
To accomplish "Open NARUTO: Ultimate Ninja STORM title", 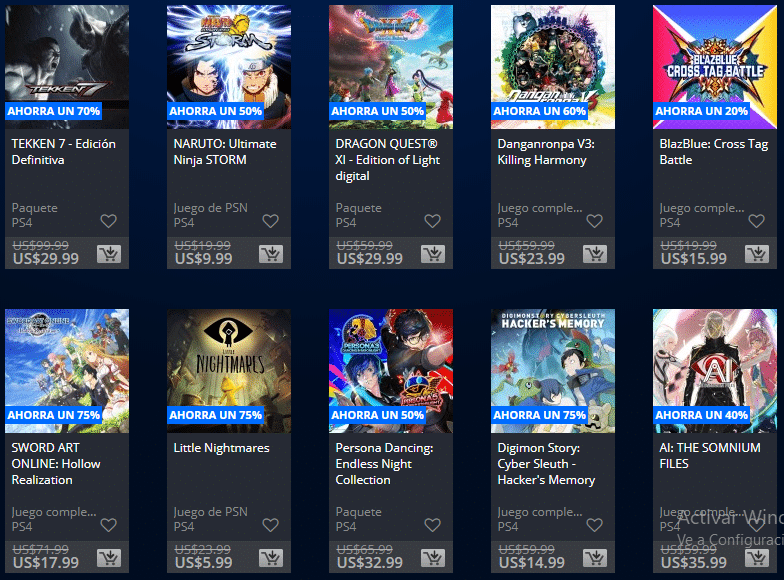I will click(x=225, y=152).
